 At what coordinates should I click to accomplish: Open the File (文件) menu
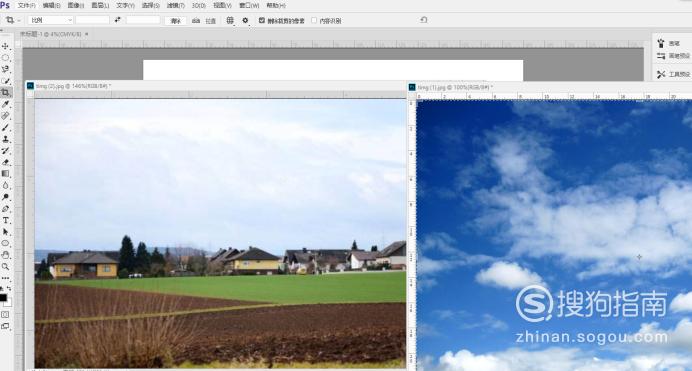coord(26,6)
